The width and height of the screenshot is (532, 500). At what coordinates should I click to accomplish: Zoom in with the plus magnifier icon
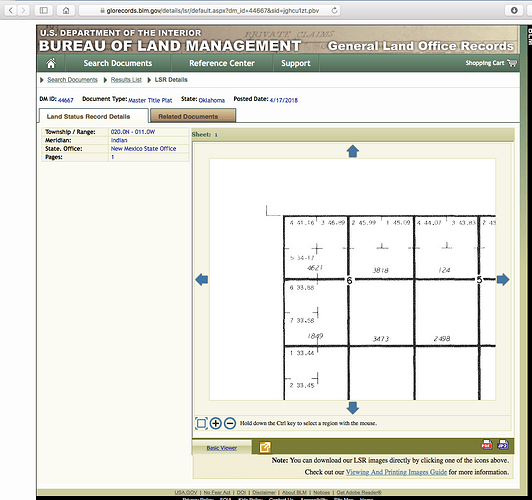pyautogui.click(x=215, y=423)
